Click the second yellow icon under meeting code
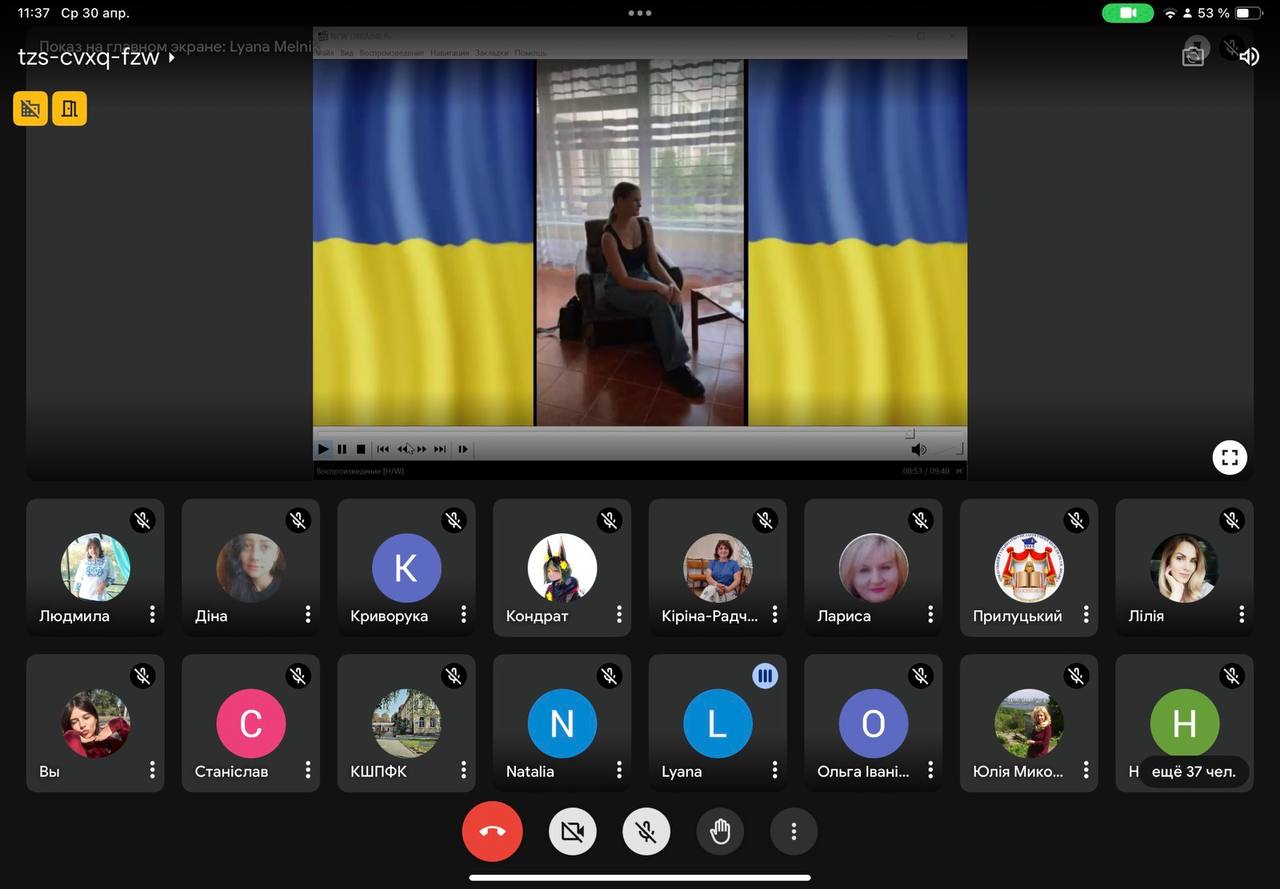1280x889 pixels. coord(69,108)
